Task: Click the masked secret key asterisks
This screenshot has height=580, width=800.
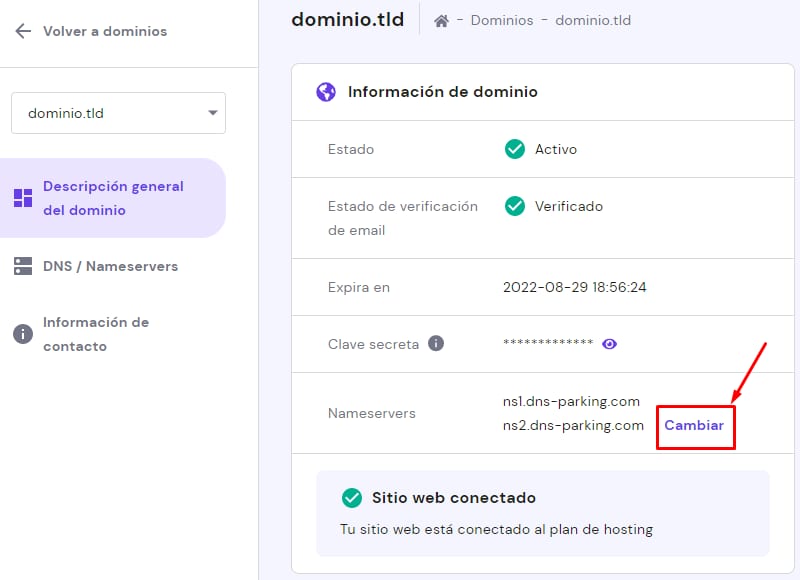Action: pos(548,344)
